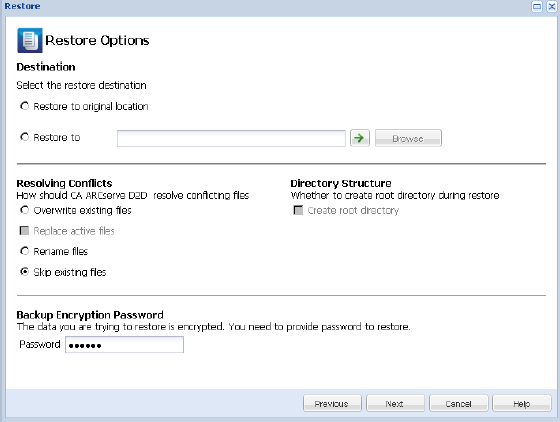Open Help for restore options
Image resolution: width=560 pixels, height=422 pixels.
(522, 403)
